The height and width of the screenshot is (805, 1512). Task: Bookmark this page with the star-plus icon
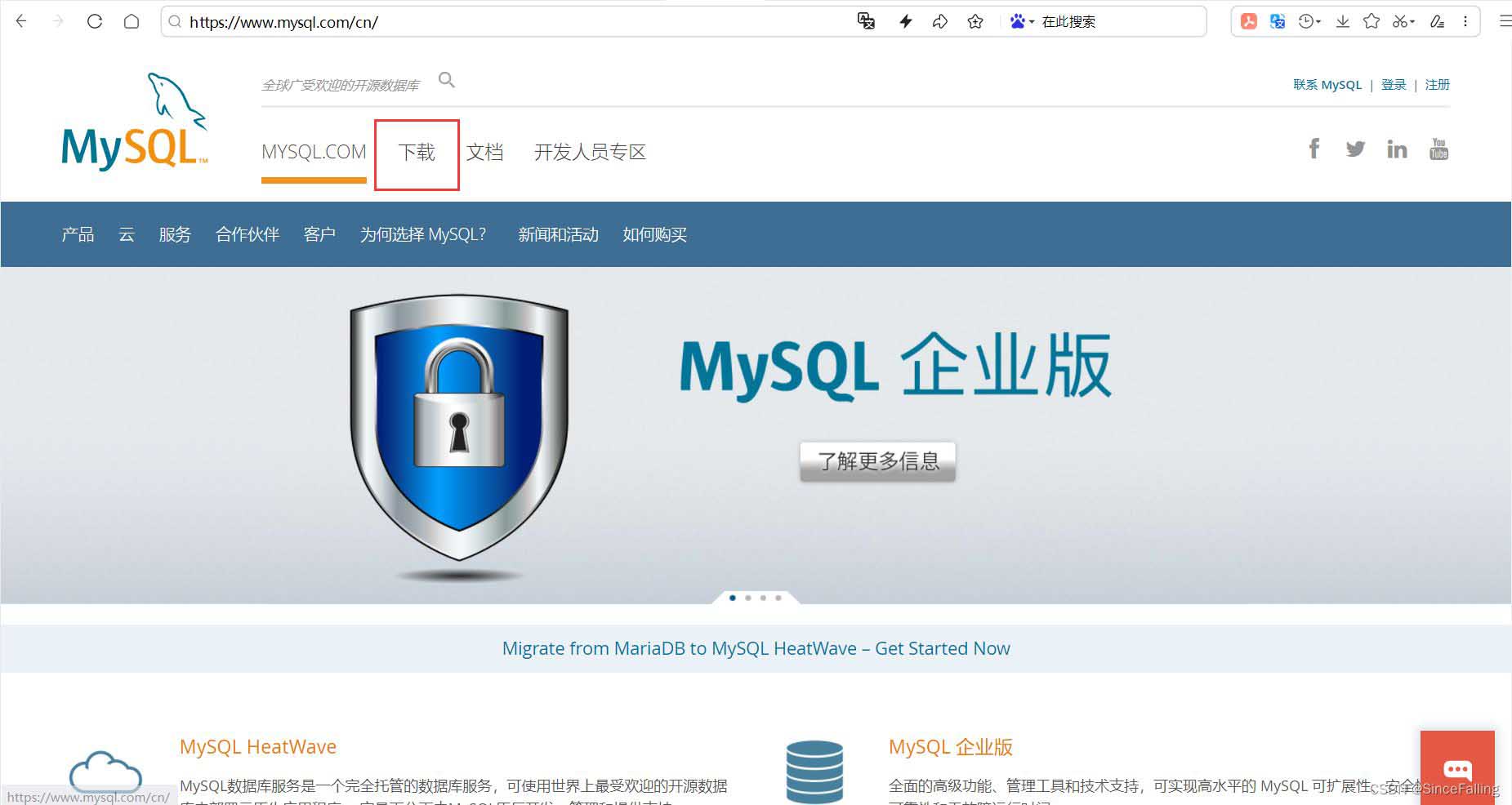(x=975, y=21)
